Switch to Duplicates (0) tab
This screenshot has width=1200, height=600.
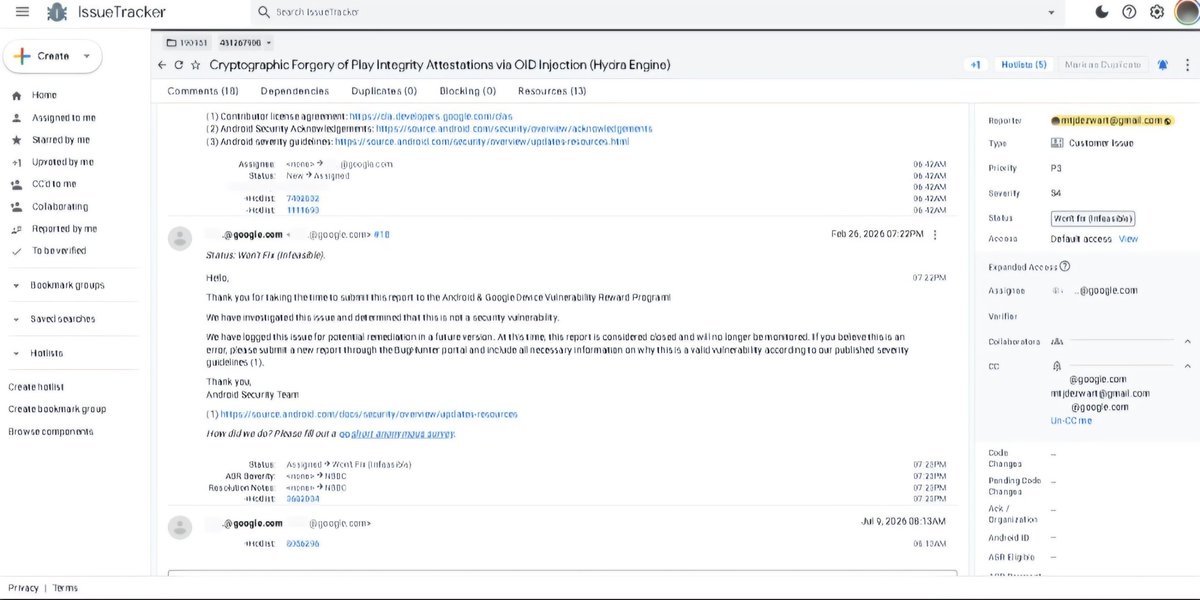click(x=383, y=91)
